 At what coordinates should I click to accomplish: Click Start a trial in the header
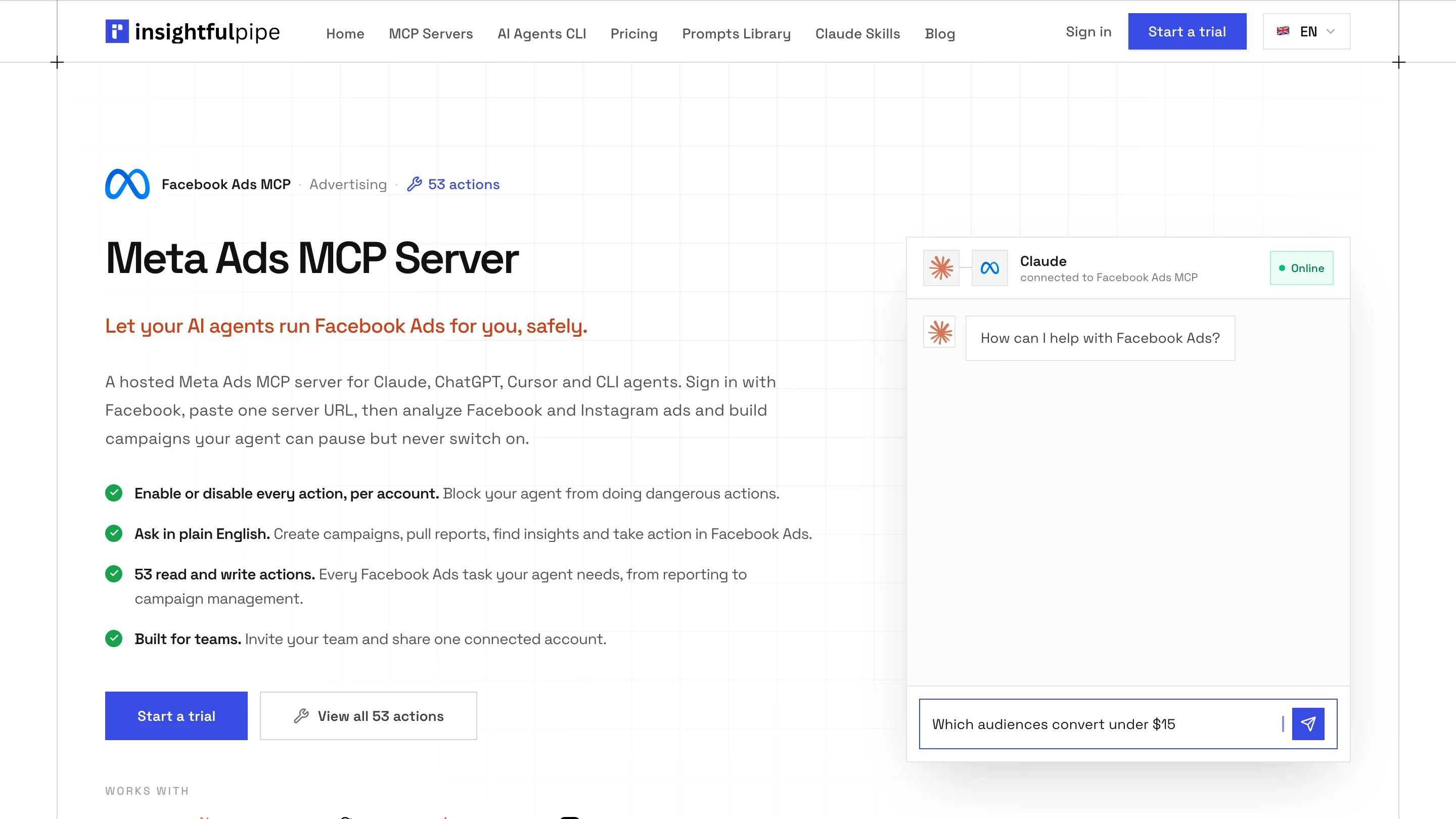click(x=1187, y=31)
